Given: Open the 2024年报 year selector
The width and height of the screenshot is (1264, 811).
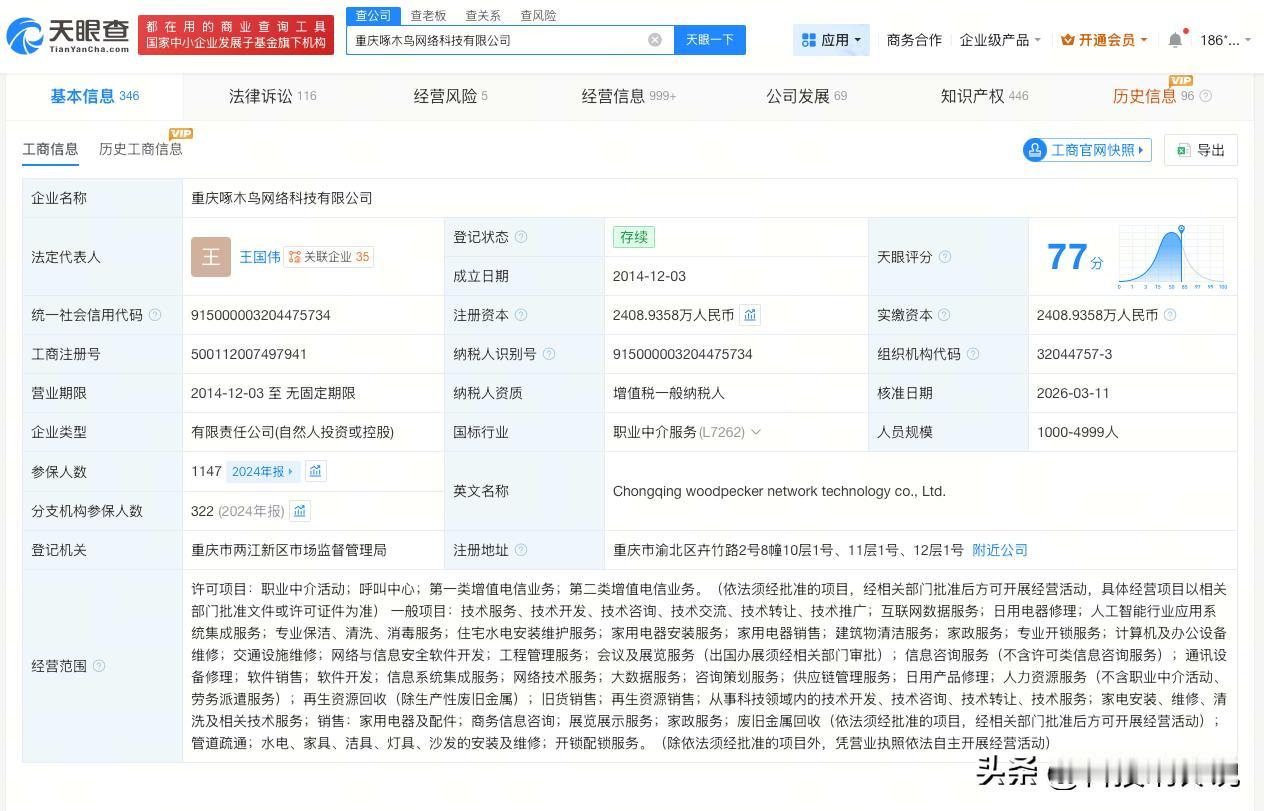Looking at the screenshot, I should coord(263,471).
